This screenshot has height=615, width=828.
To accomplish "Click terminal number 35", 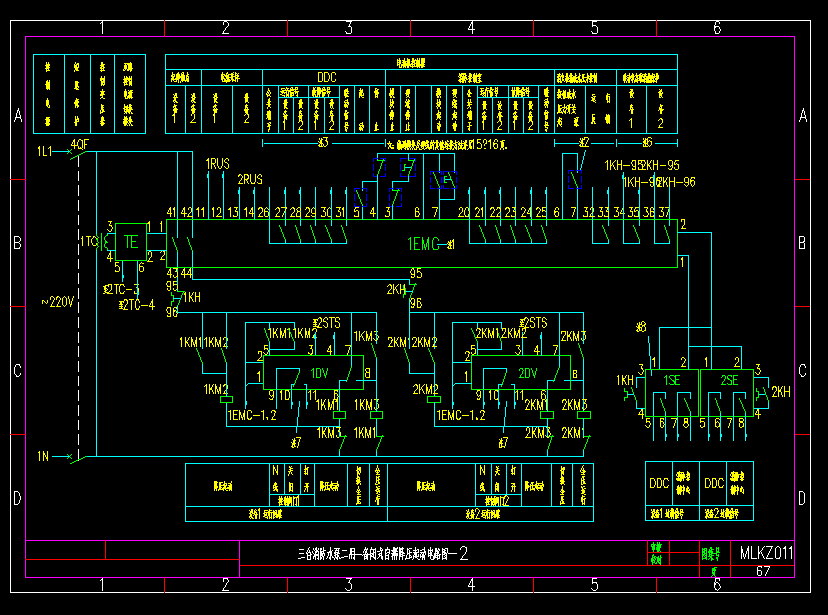I will [634, 212].
